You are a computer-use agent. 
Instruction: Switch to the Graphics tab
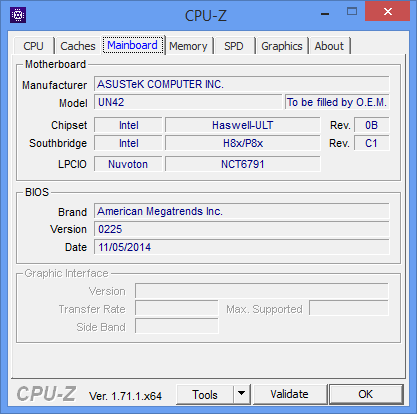(282, 46)
